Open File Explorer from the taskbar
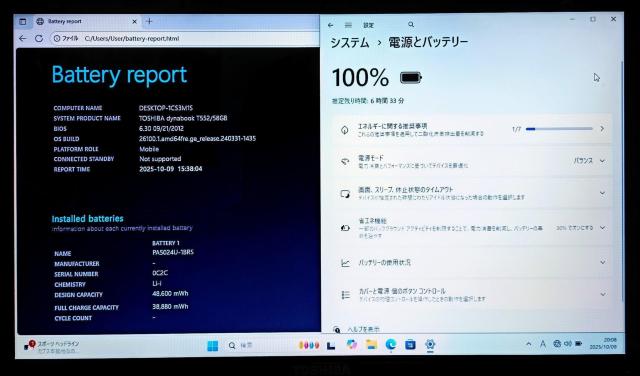This screenshot has width=640, height=376. [371, 345]
